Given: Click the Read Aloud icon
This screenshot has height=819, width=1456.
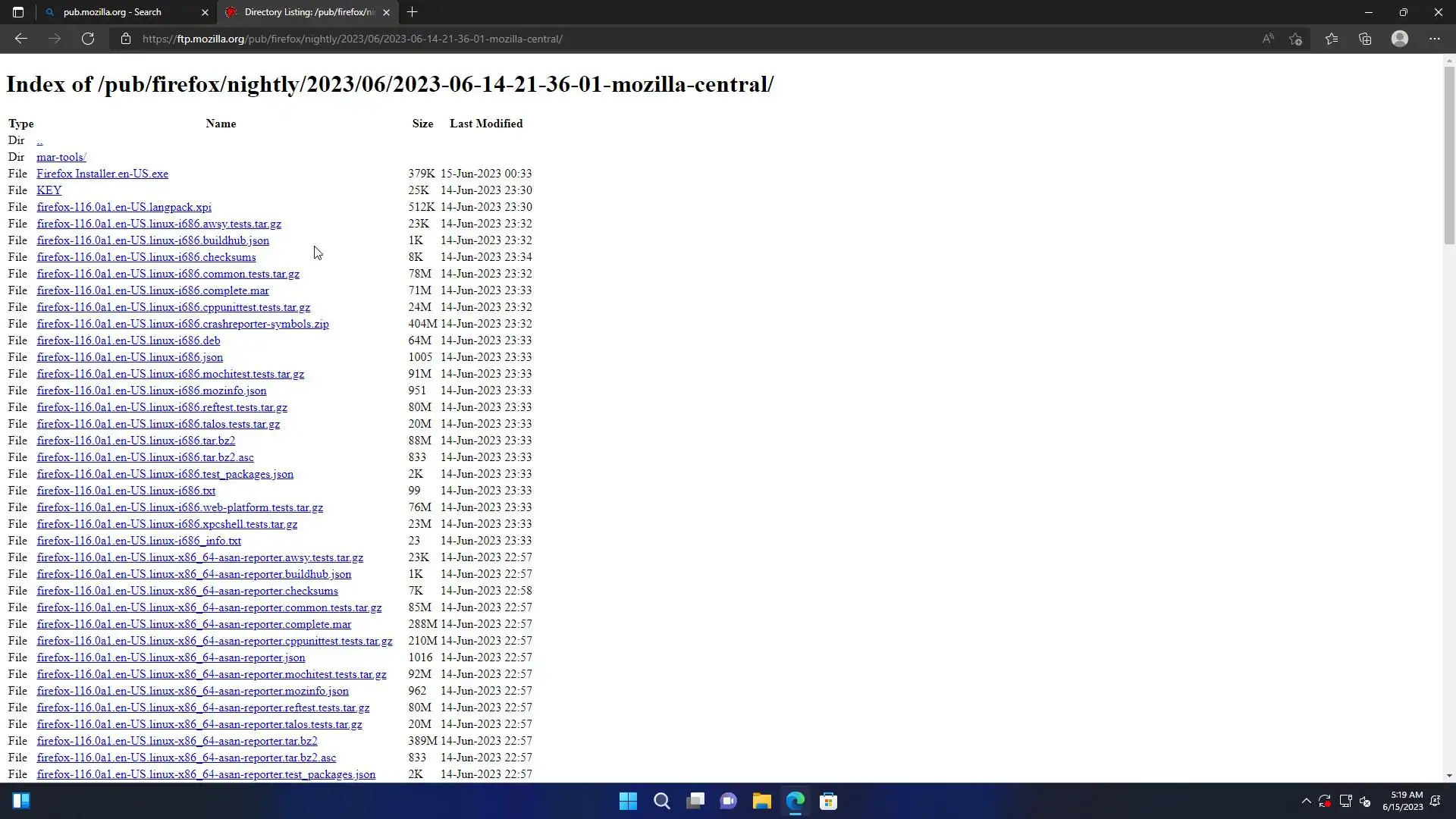Looking at the screenshot, I should [x=1268, y=39].
